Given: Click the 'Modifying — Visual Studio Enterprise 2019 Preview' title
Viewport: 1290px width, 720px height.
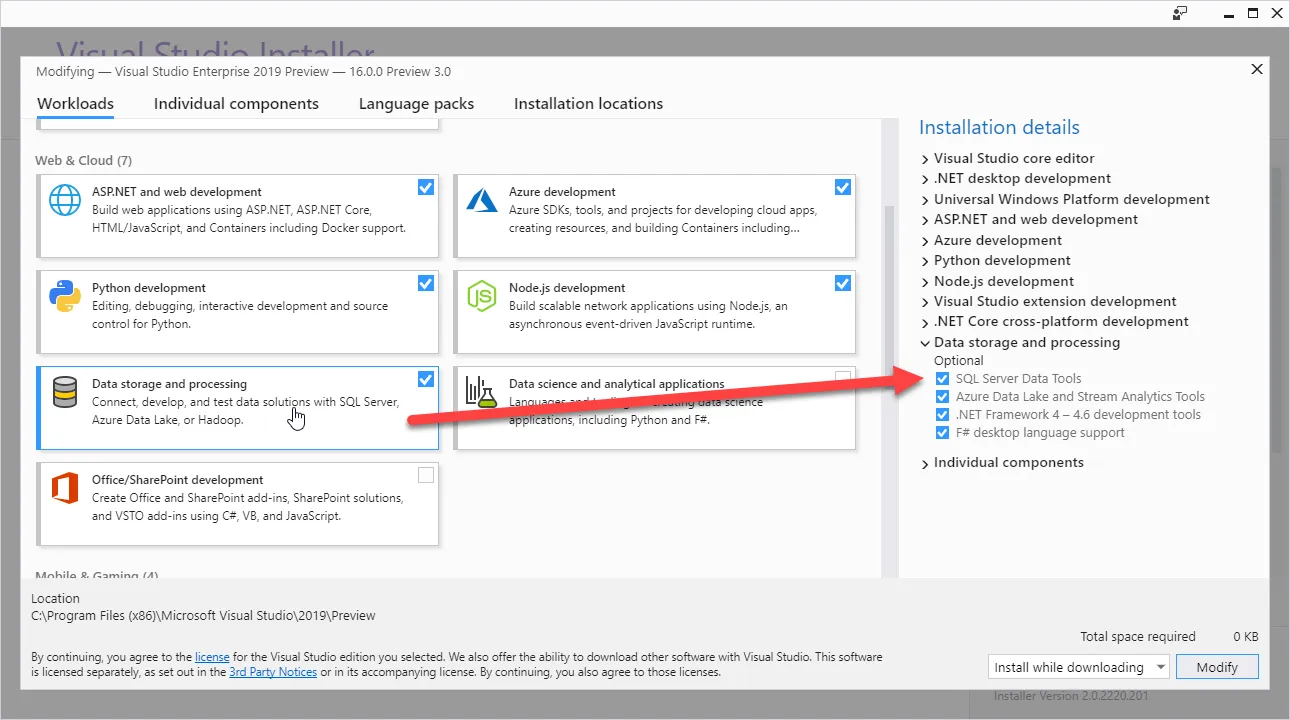Looking at the screenshot, I should point(243,72).
